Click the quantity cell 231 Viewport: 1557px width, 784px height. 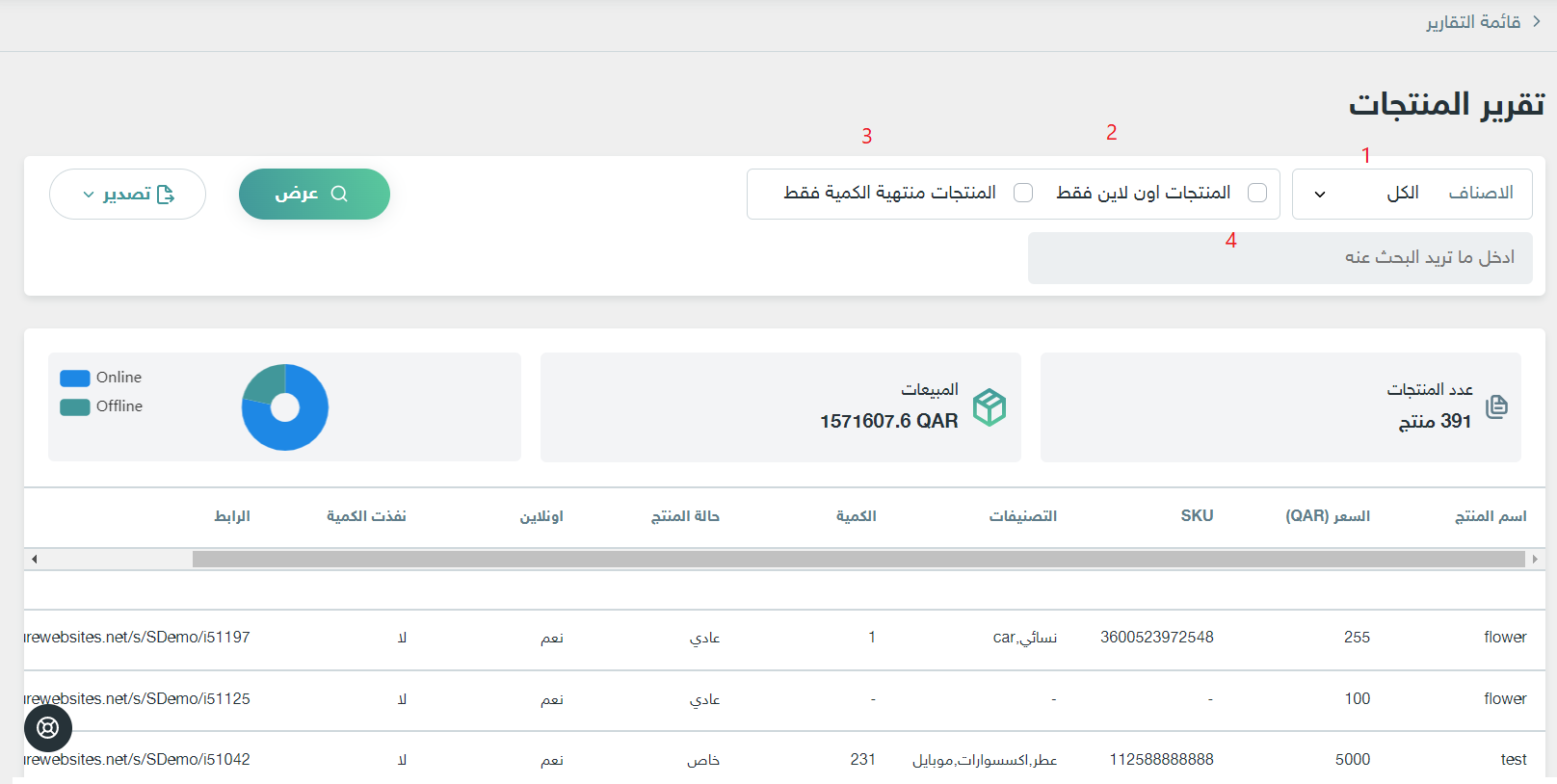863,760
